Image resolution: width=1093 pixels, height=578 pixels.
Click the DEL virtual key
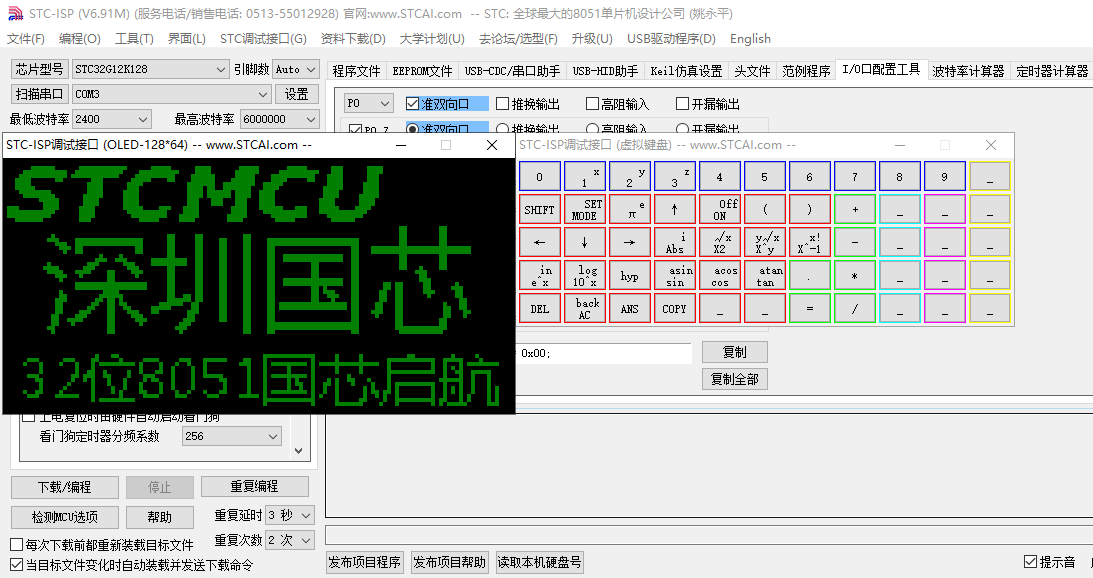[540, 308]
